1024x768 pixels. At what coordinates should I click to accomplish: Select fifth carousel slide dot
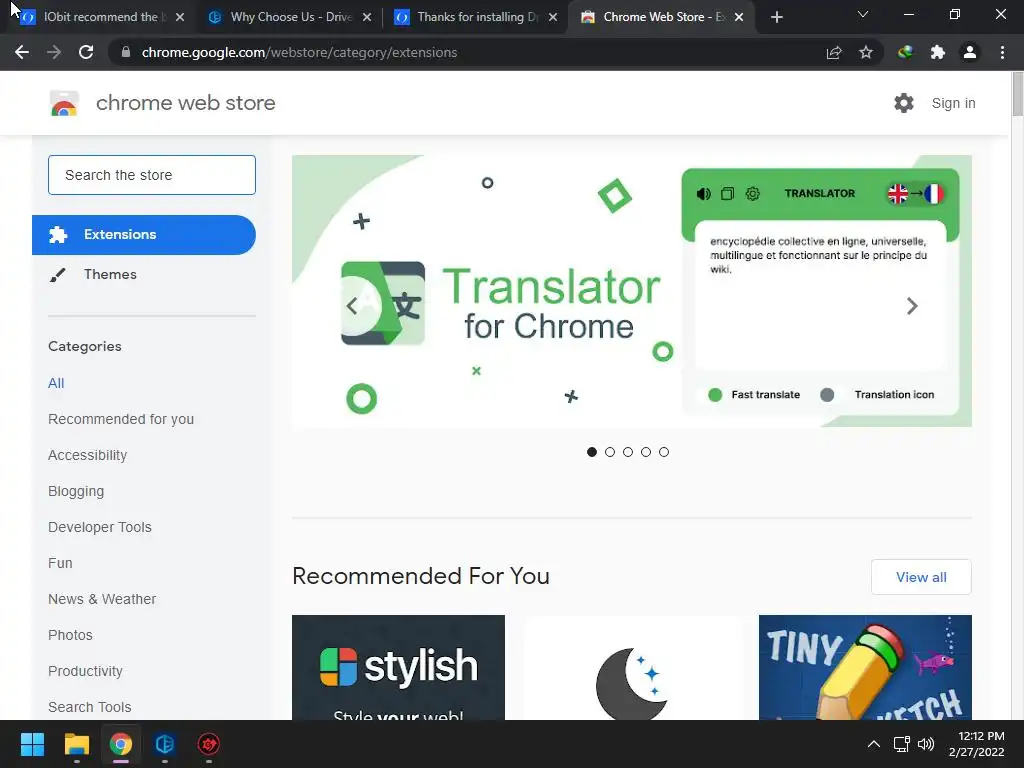pyautogui.click(x=664, y=452)
